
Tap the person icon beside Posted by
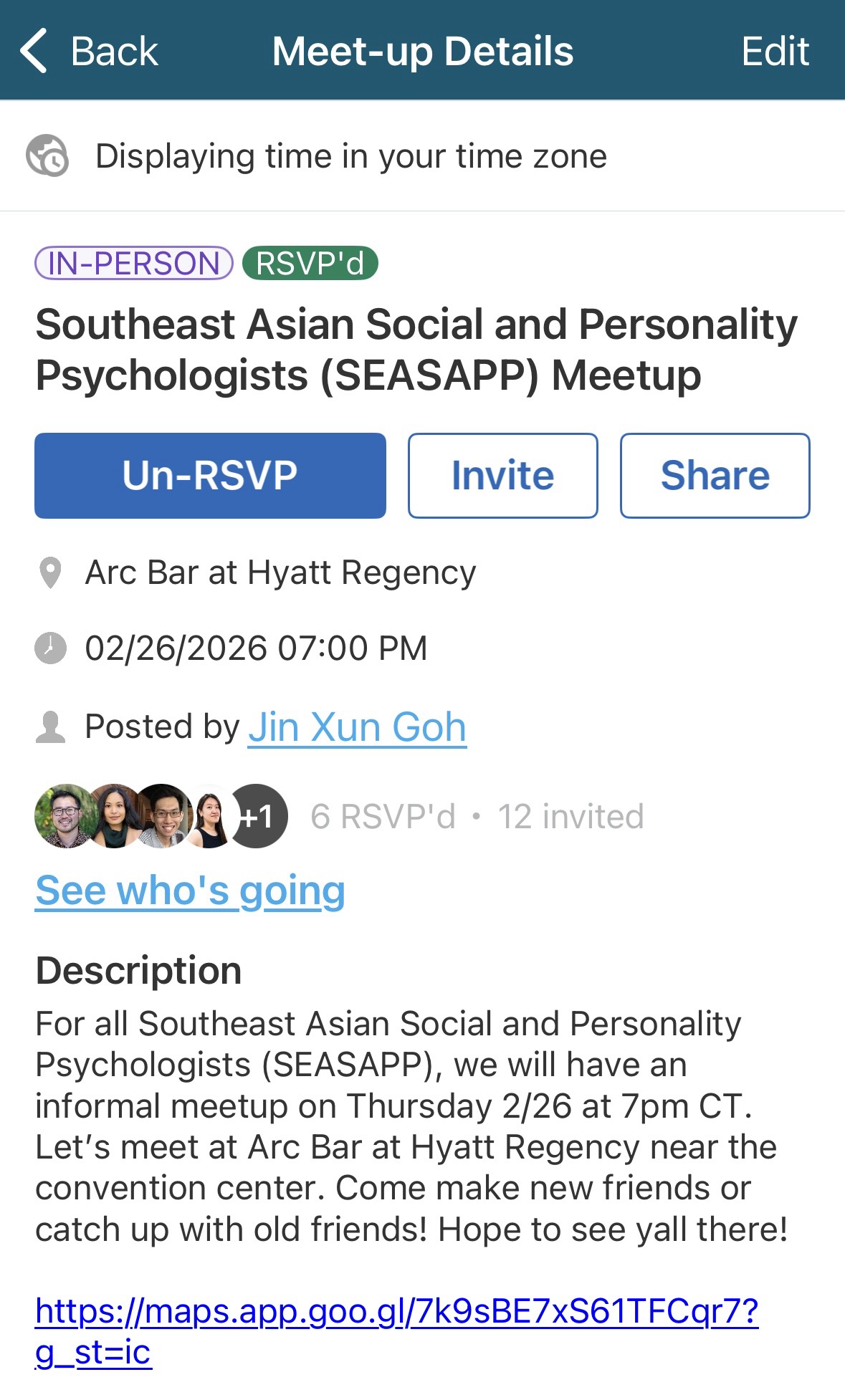[50, 727]
